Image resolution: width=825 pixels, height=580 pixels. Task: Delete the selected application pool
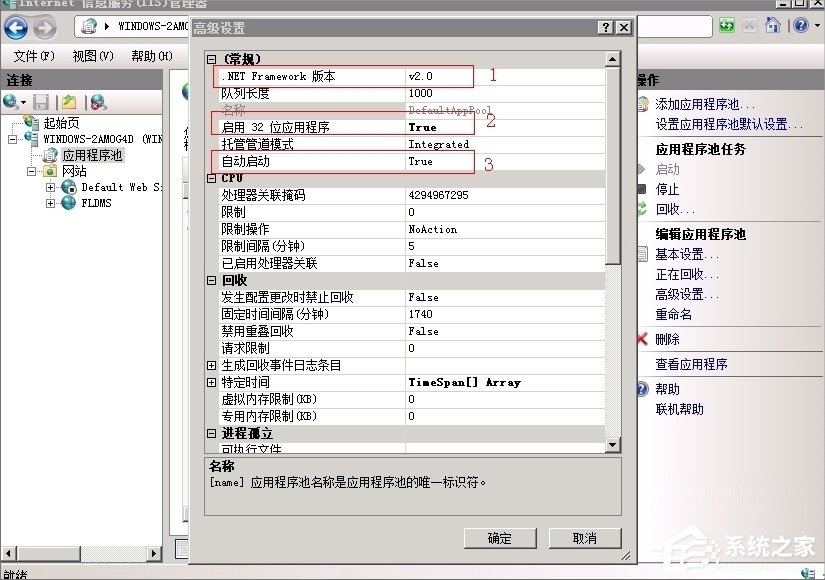click(x=667, y=338)
